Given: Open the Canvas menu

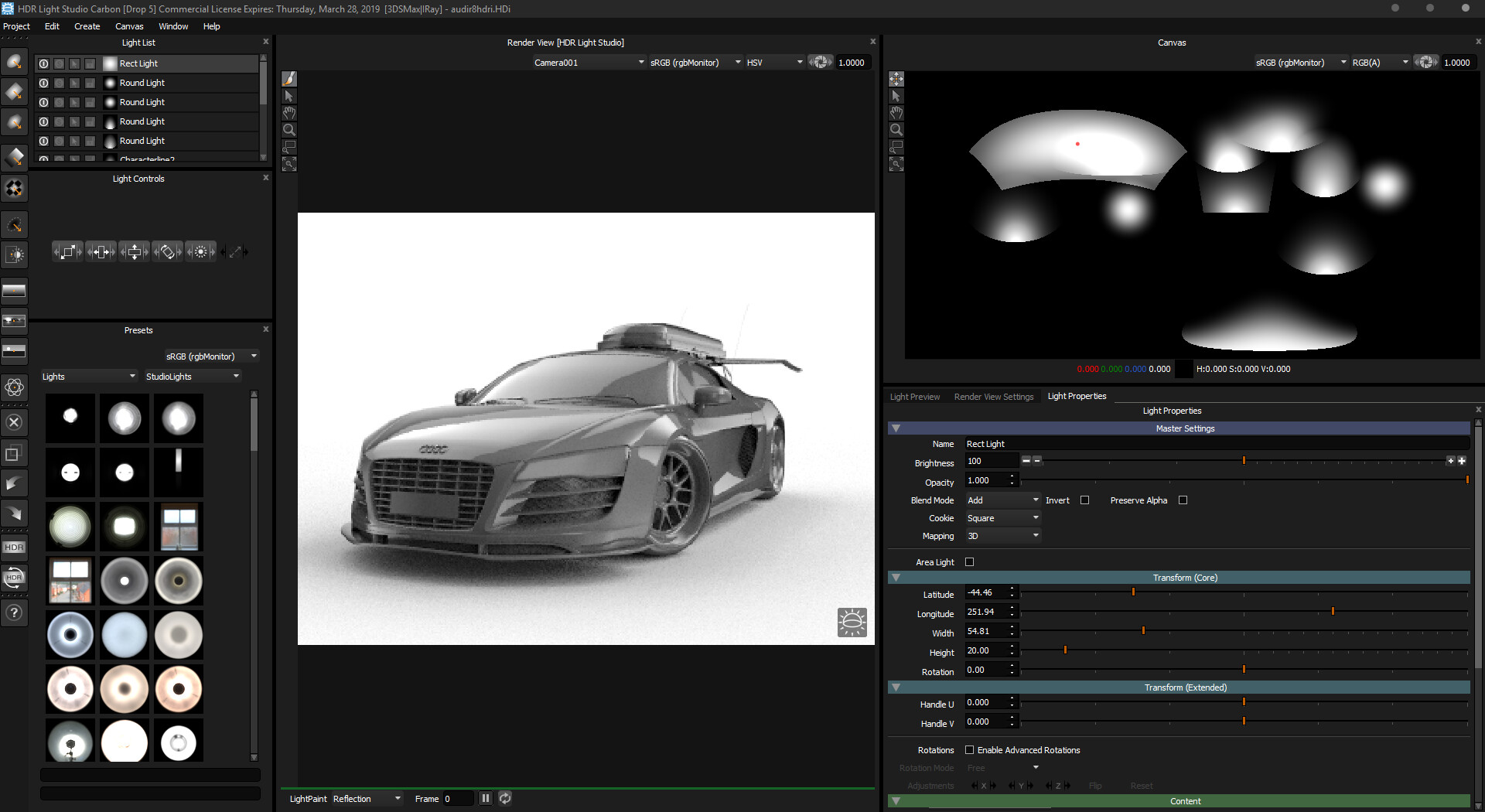Looking at the screenshot, I should (x=129, y=26).
